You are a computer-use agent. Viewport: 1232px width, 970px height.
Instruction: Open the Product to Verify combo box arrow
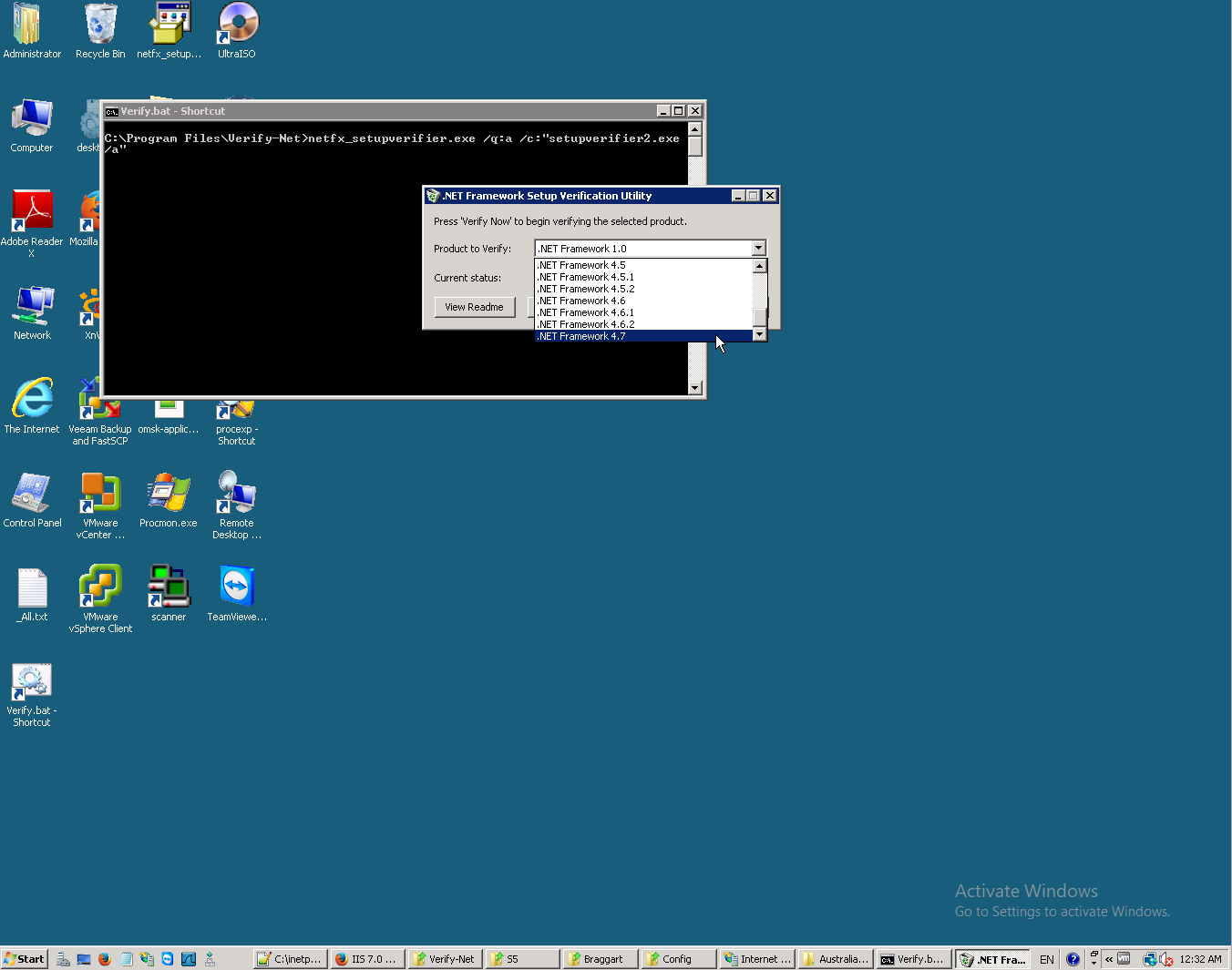[758, 249]
